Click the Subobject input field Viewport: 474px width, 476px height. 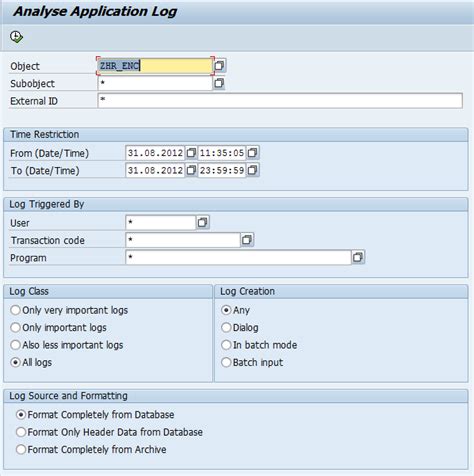click(x=155, y=83)
